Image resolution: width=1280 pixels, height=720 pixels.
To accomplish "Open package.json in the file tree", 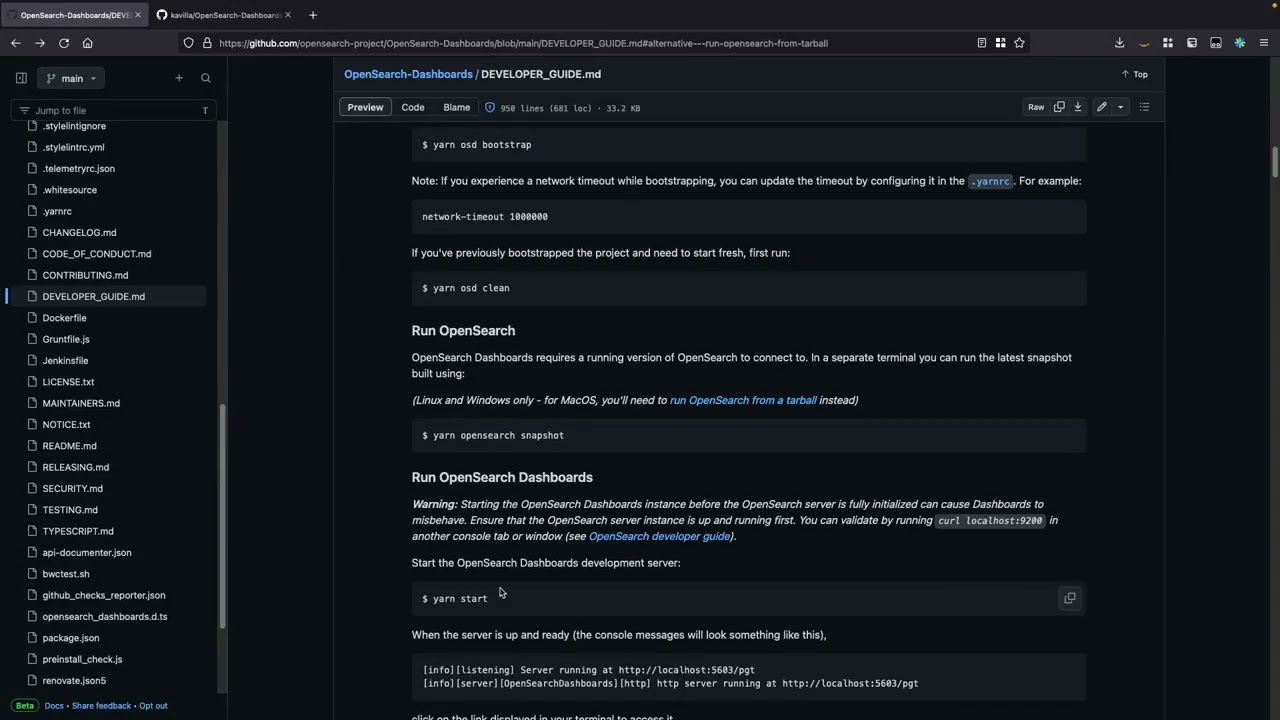I will (70, 638).
